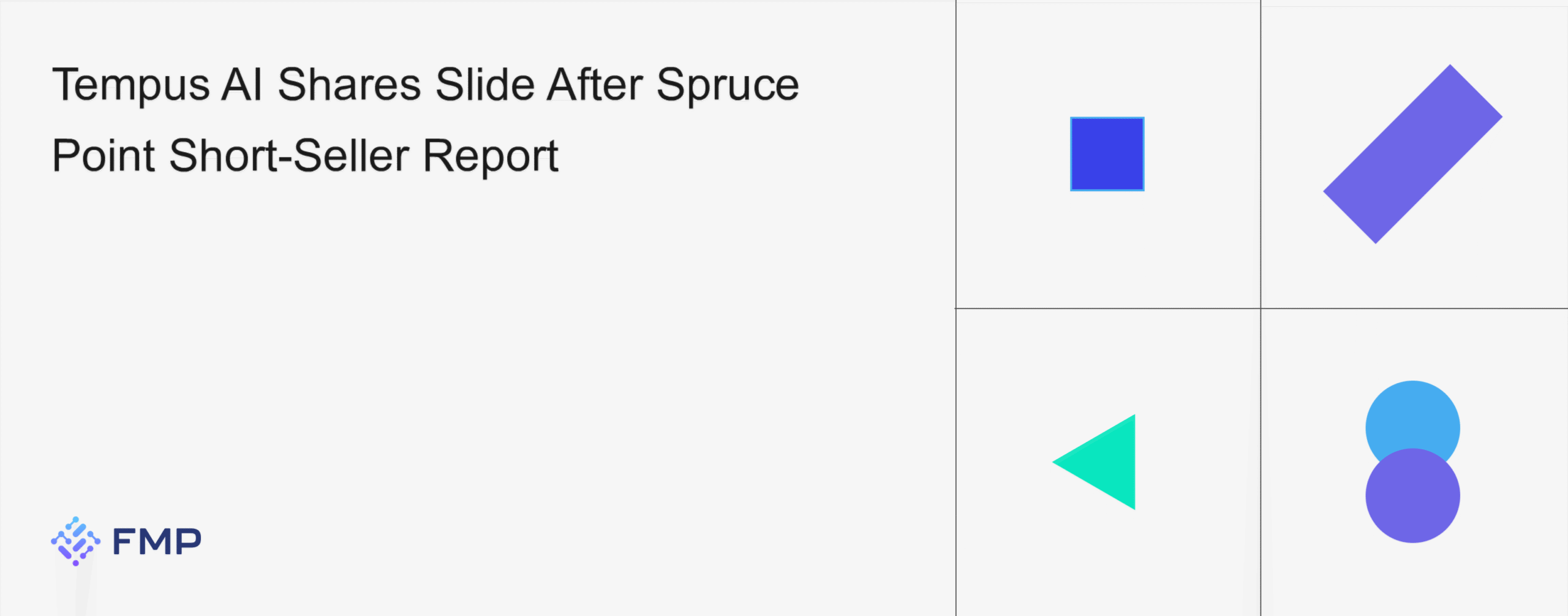This screenshot has height=616, width=1568.
Task: Click the word "Point" in headline
Action: click(x=104, y=155)
